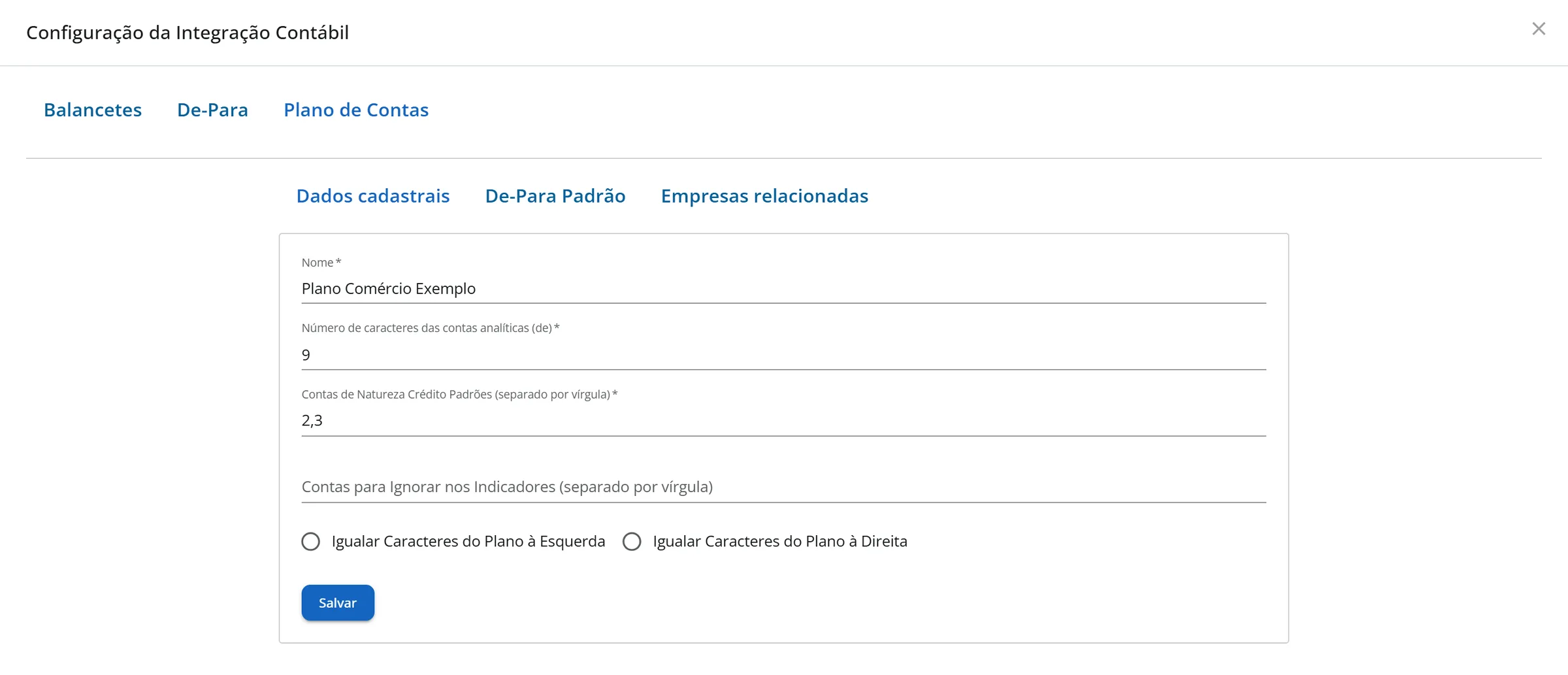Screen dimensions: 1568x675
Task: Open the Dados cadastrais sub-tab
Action: tap(373, 196)
